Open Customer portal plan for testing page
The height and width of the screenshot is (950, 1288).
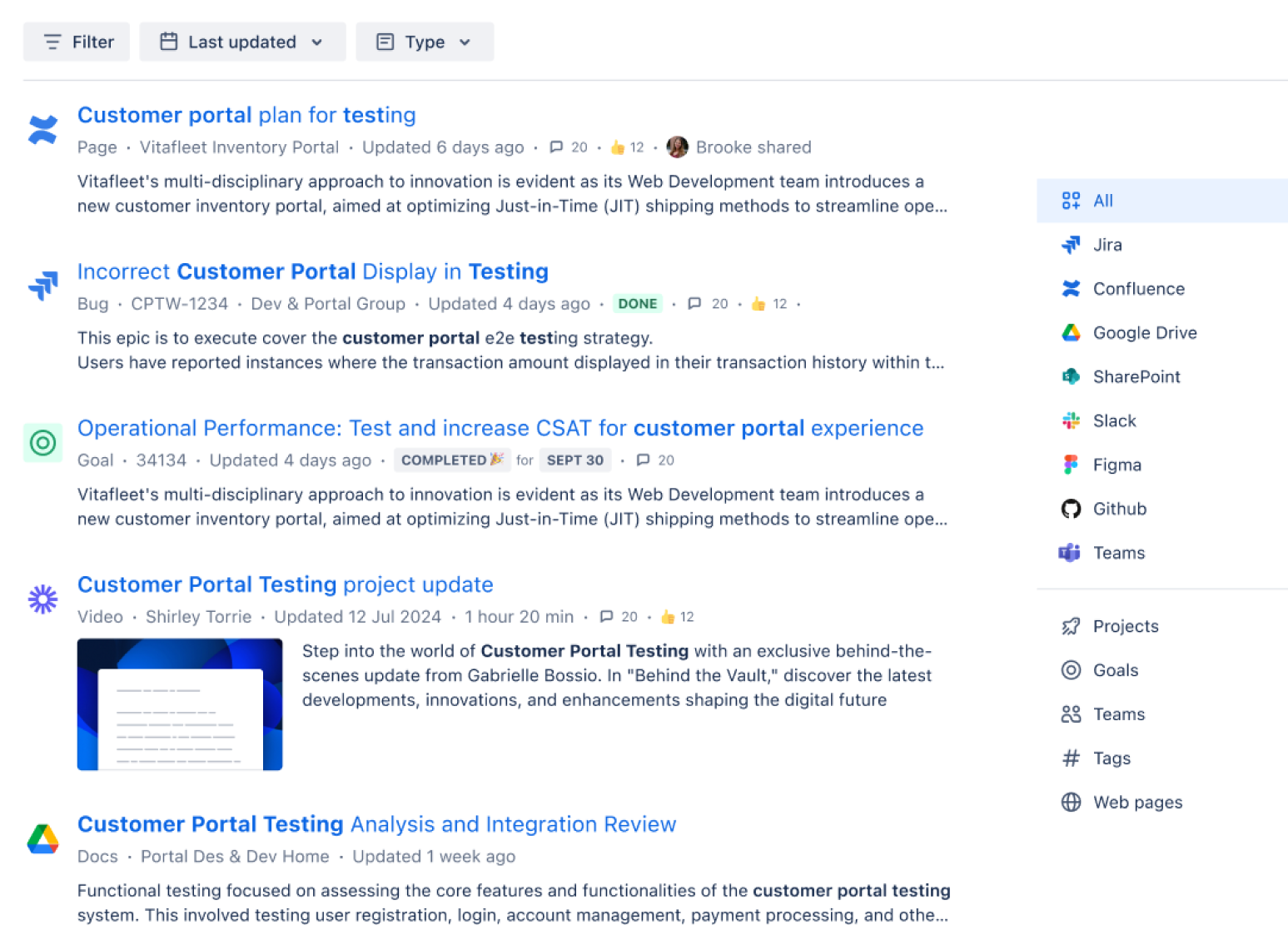coord(246,115)
